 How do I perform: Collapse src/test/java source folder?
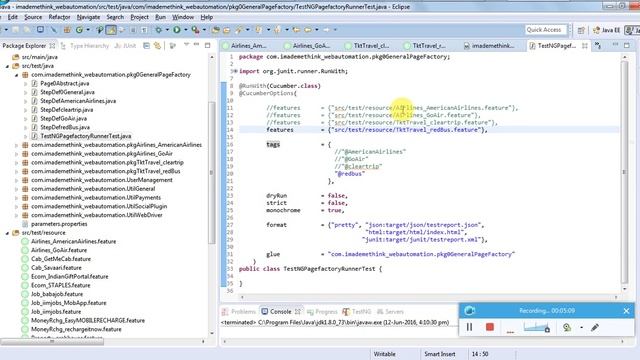tap(7, 66)
